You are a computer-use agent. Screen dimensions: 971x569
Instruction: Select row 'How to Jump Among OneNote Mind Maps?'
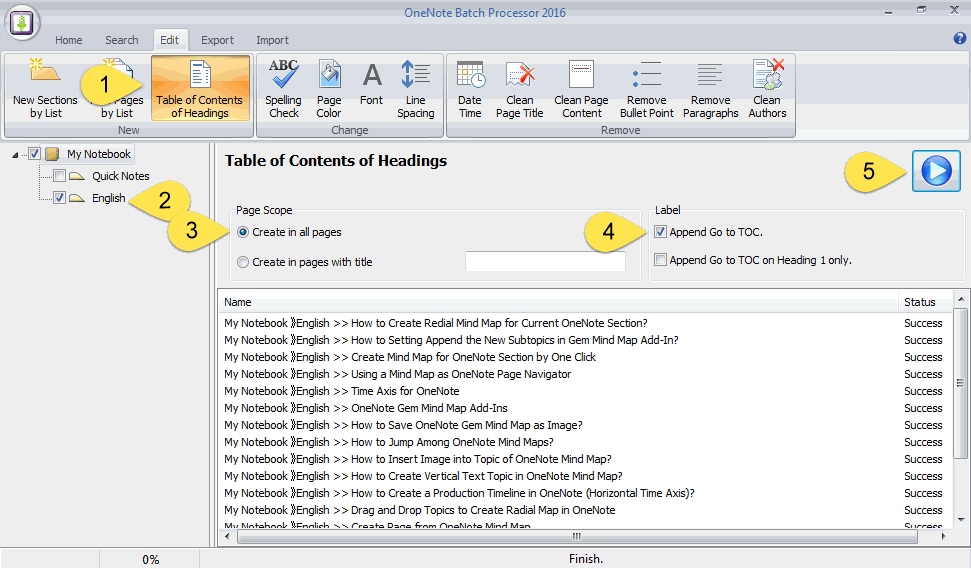pyautogui.click(x=585, y=442)
